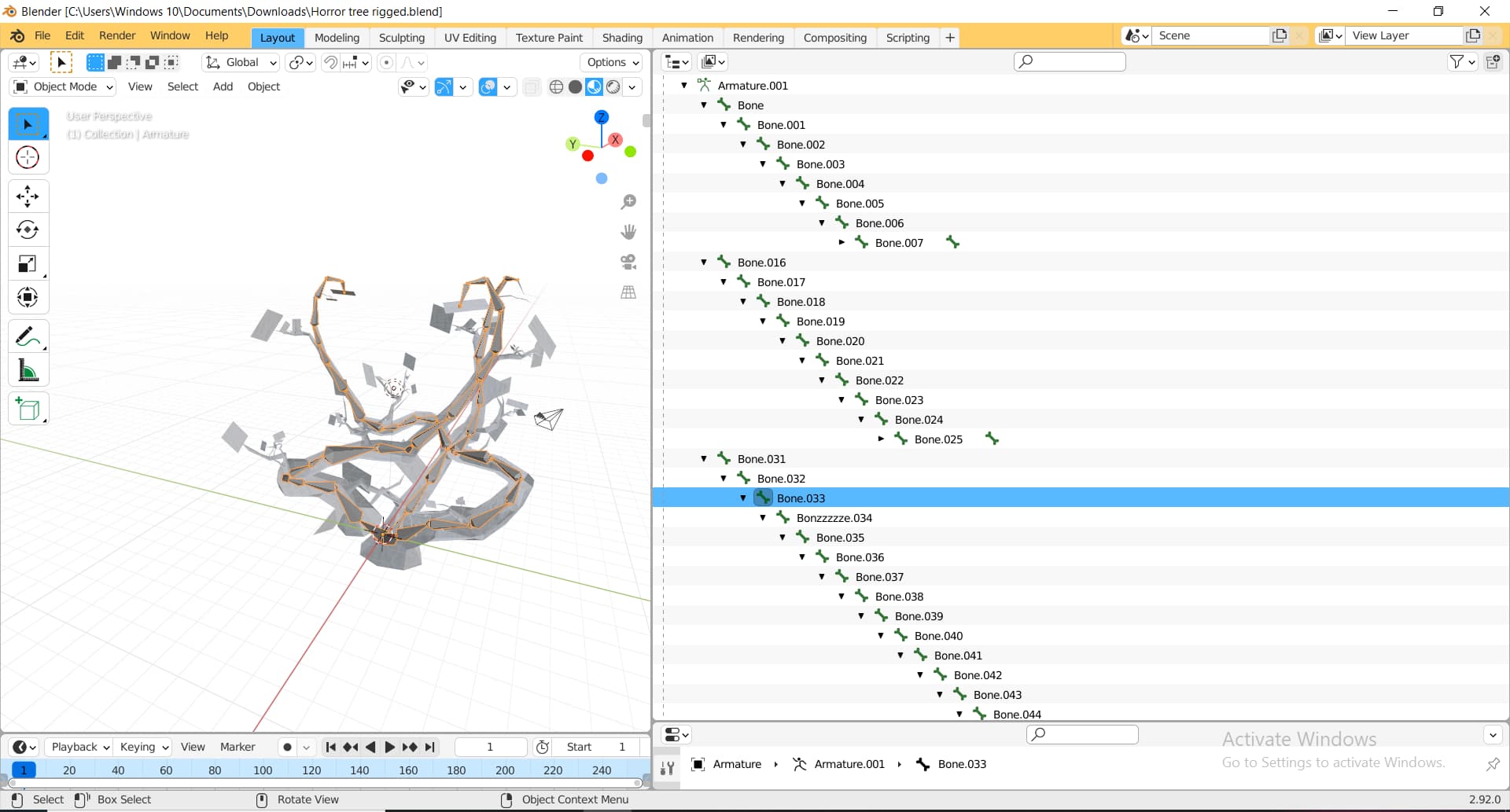1510x812 pixels.
Task: Activate the Scale tool
Action: click(28, 263)
